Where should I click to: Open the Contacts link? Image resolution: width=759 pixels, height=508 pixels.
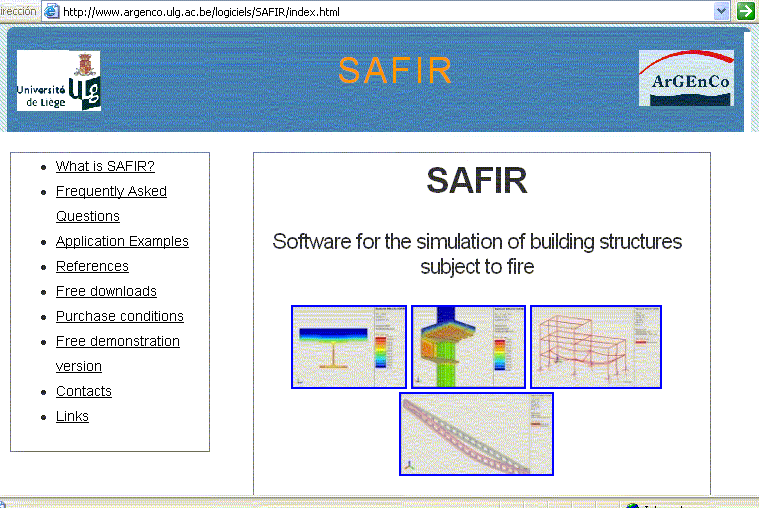84,391
